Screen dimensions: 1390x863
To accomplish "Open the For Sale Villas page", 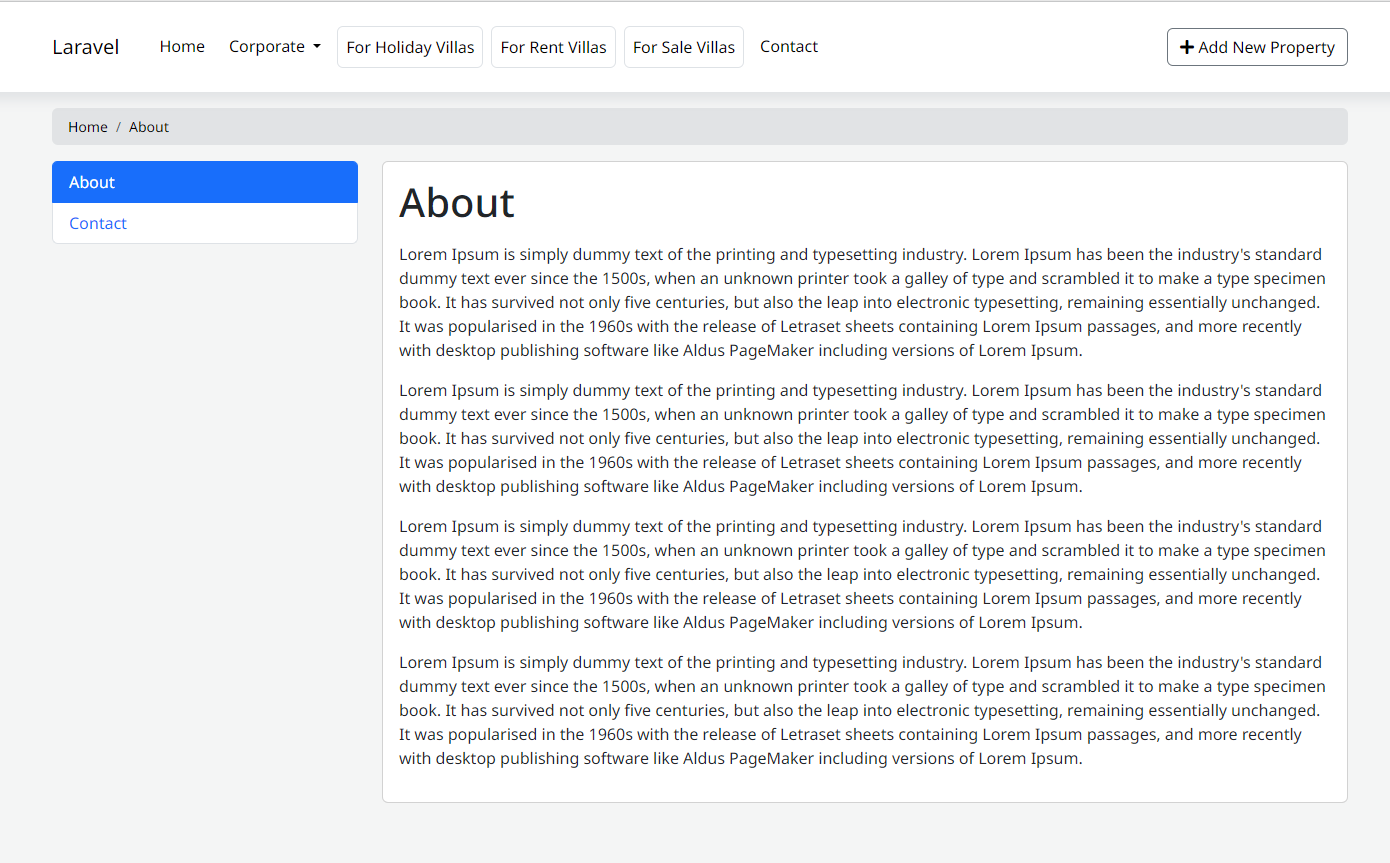I will tap(684, 47).
